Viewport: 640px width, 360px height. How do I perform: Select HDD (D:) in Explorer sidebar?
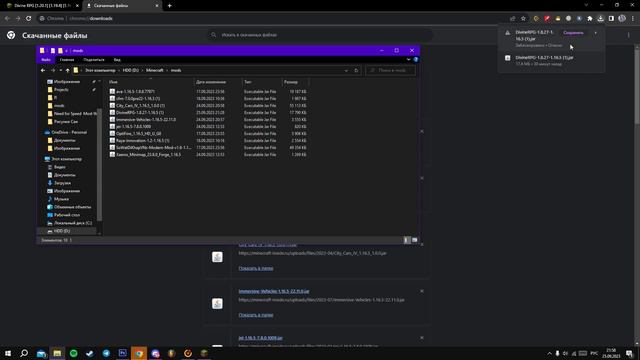(x=62, y=231)
